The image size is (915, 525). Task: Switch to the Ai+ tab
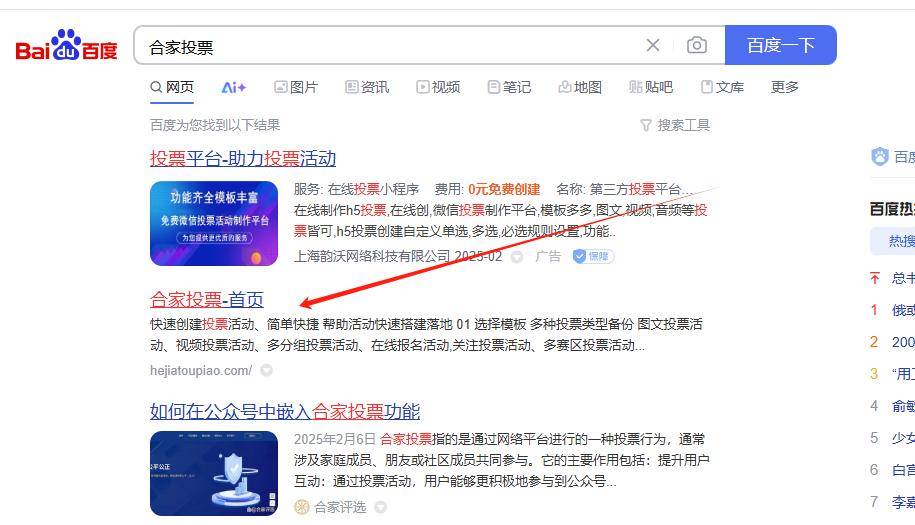tap(234, 88)
